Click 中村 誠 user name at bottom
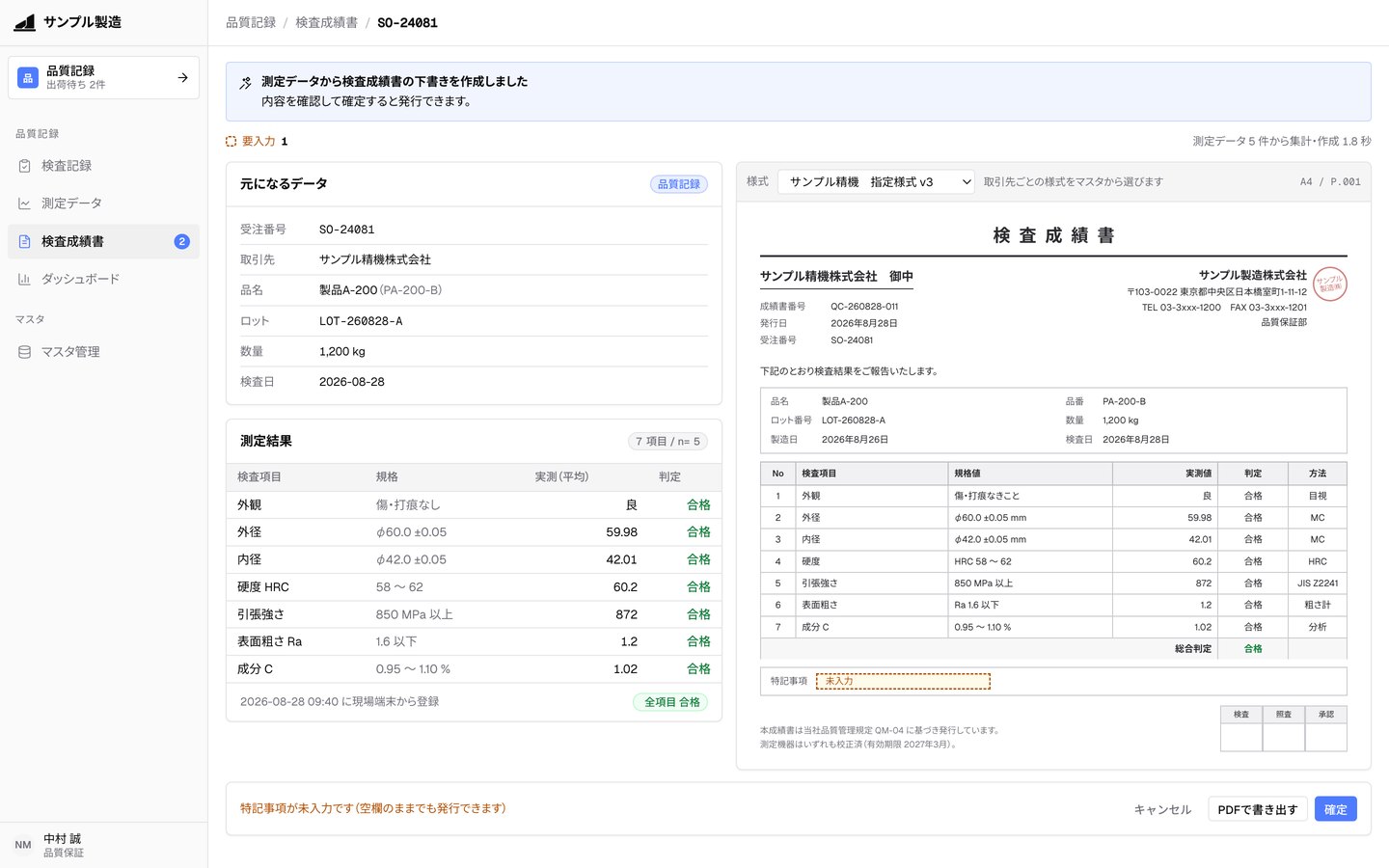 tap(62, 839)
